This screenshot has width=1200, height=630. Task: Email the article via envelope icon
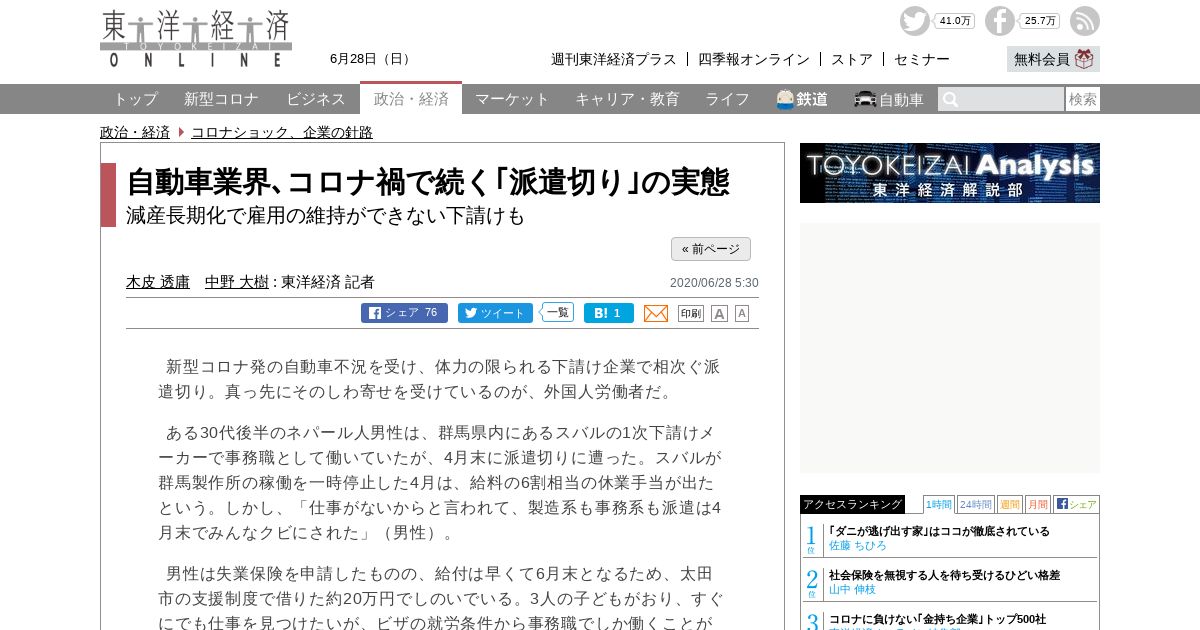tap(656, 313)
